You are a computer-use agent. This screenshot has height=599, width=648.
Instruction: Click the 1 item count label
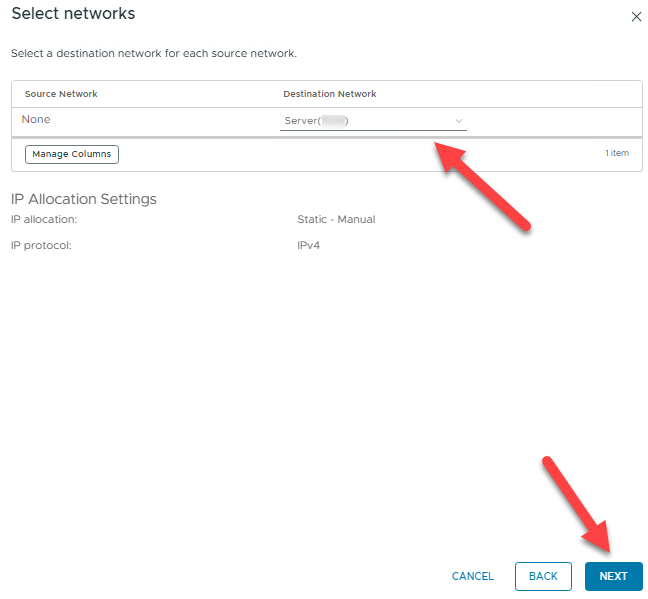pyautogui.click(x=616, y=154)
